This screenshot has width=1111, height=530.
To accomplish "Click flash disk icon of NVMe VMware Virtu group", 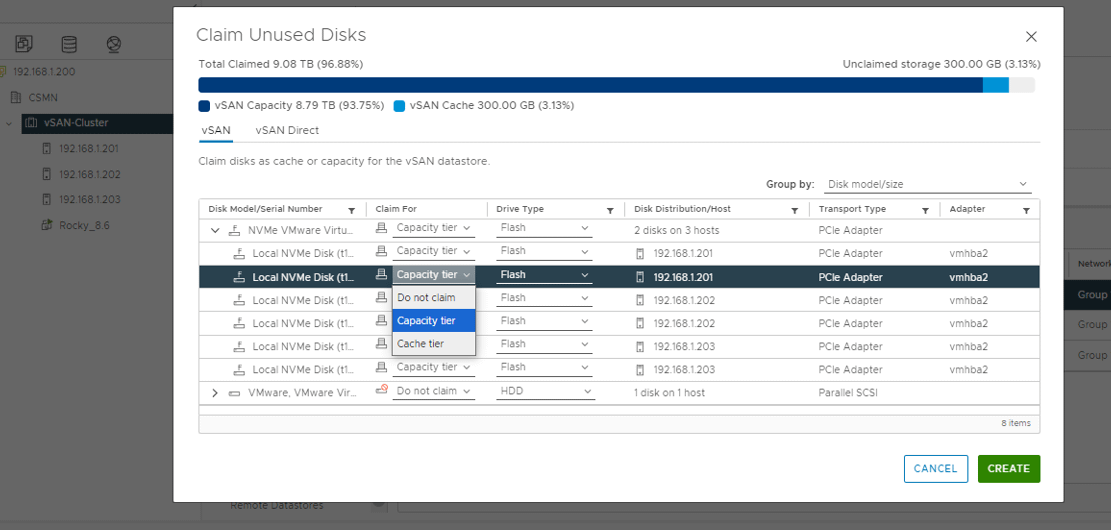I will (x=235, y=230).
